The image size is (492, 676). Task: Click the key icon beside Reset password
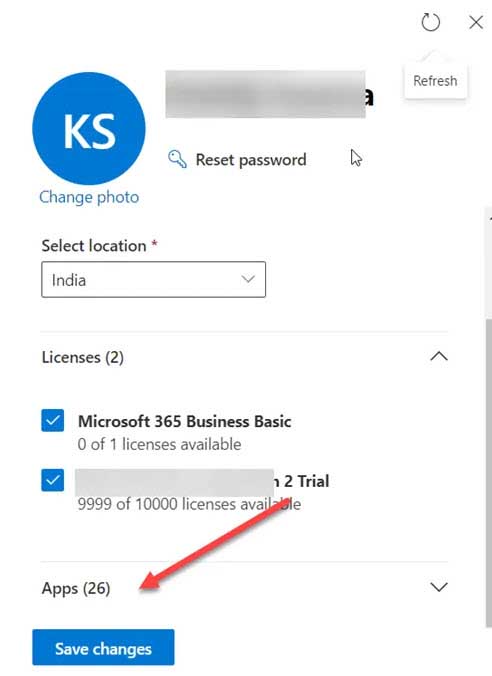[x=177, y=159]
